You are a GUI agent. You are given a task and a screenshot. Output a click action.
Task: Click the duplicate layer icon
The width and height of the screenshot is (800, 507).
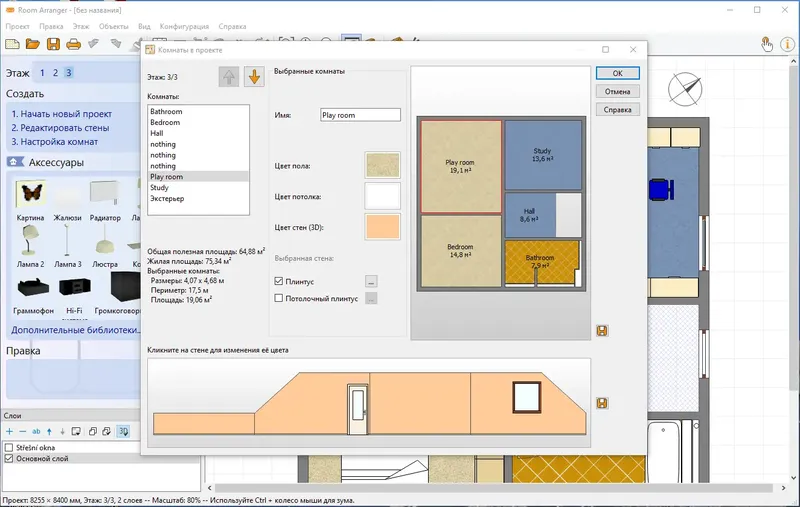point(92,432)
